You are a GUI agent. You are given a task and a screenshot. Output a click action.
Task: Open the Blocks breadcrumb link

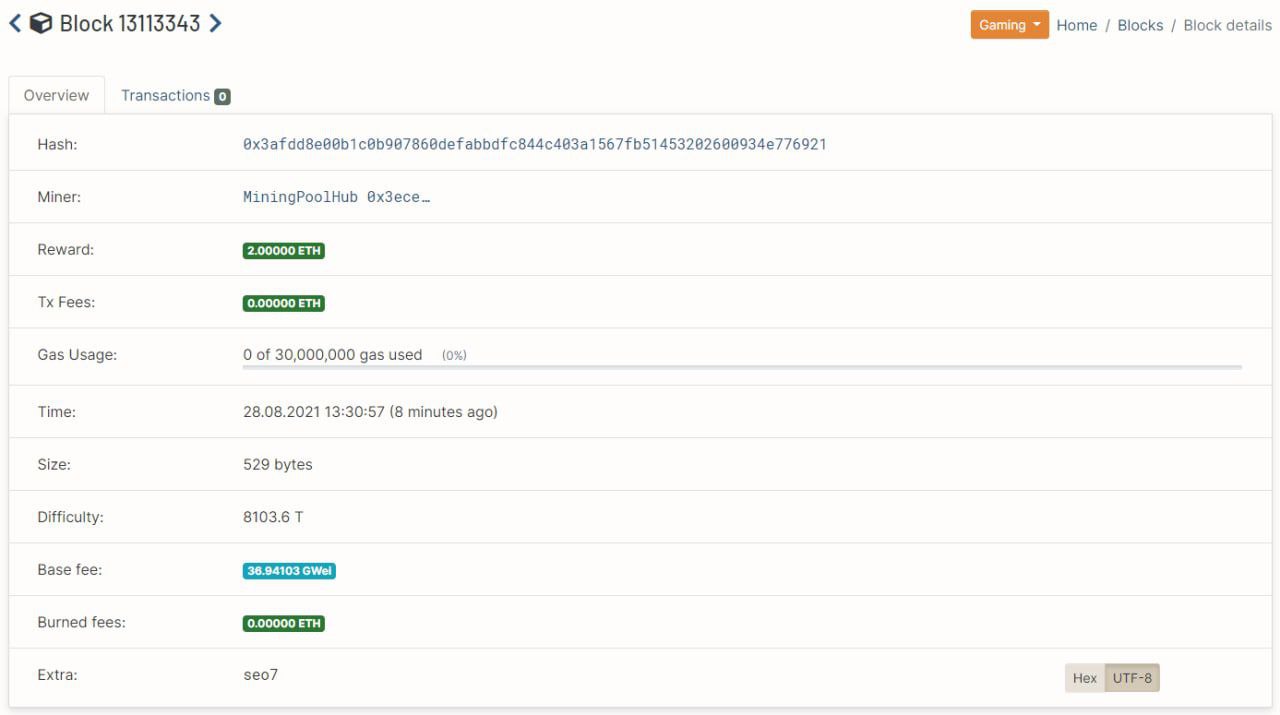pyautogui.click(x=1140, y=25)
